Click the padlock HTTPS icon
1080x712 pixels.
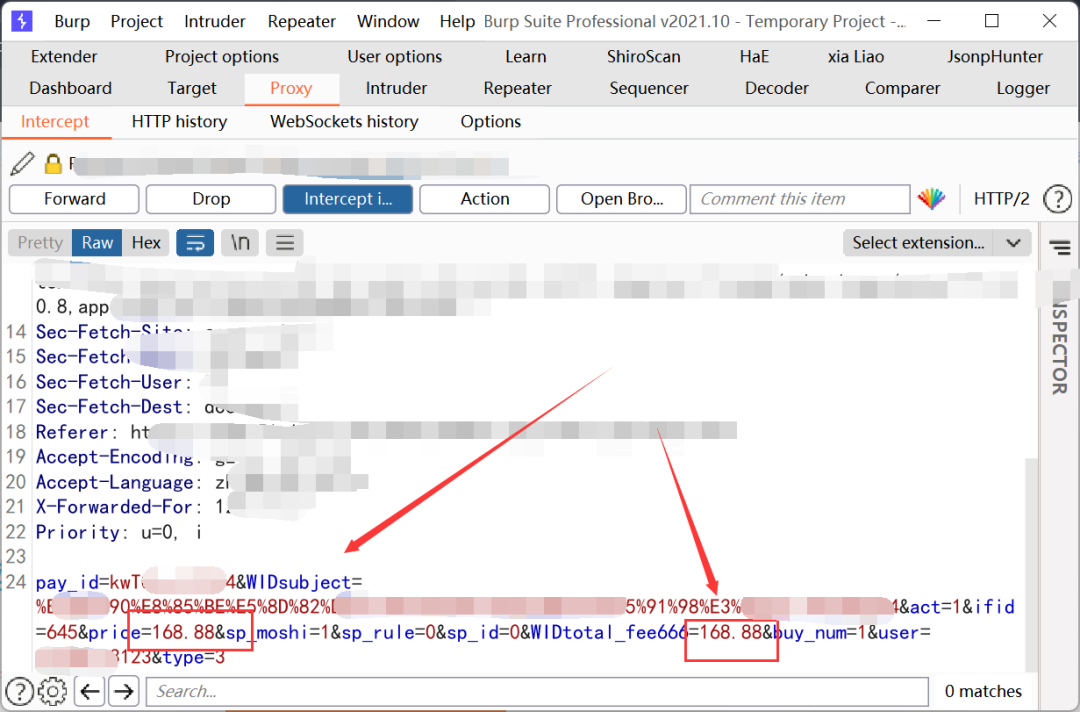tap(52, 164)
